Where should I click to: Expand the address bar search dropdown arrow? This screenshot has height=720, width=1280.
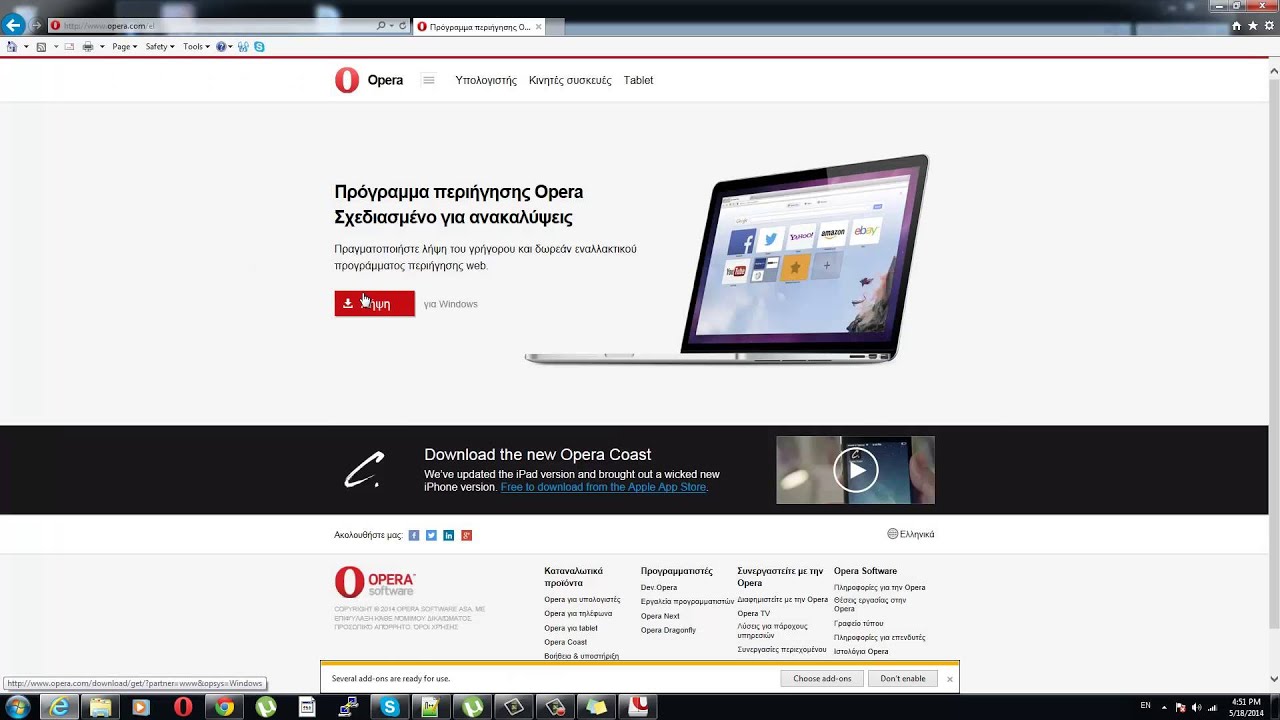coord(391,26)
